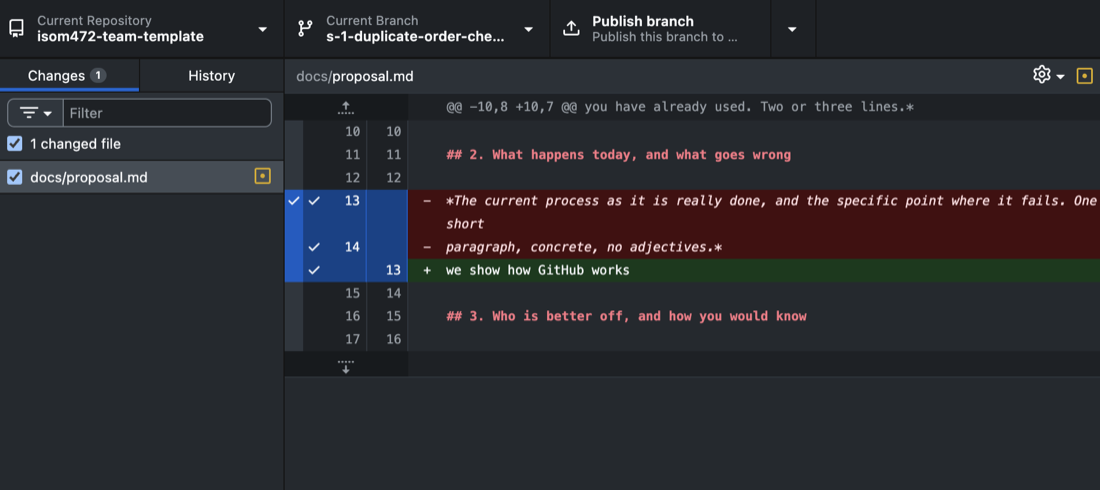The width and height of the screenshot is (1100, 490).
Task: Switch to the History tab
Action: tap(211, 76)
